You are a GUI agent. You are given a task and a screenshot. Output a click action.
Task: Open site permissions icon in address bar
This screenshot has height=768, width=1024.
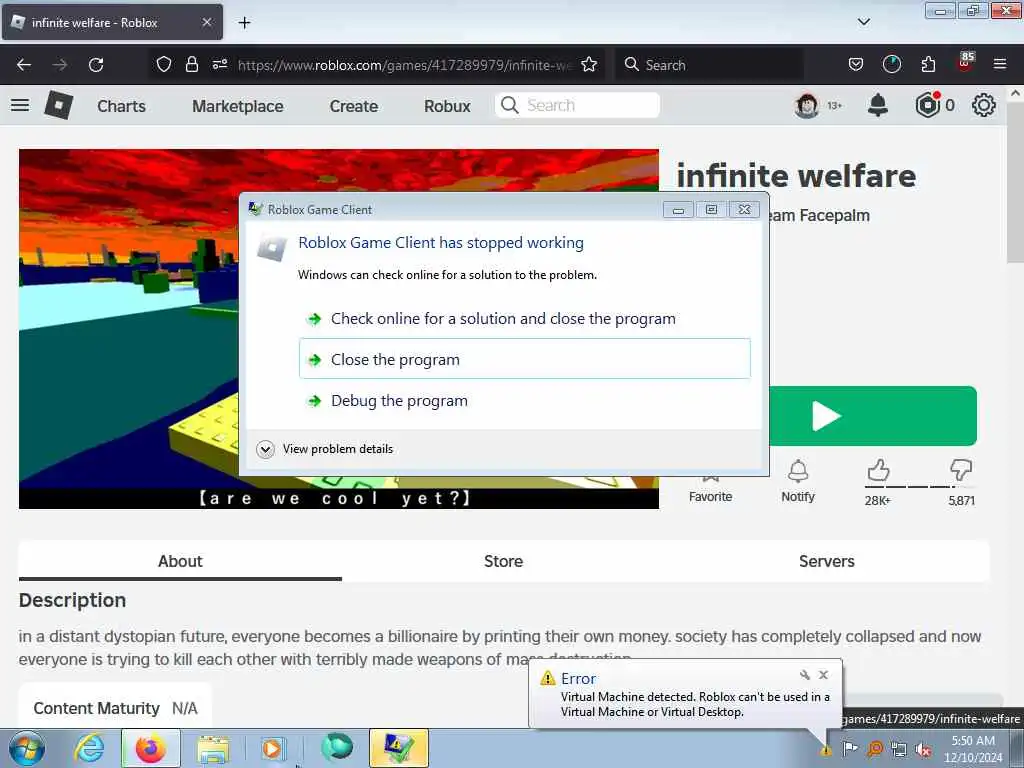click(x=219, y=64)
